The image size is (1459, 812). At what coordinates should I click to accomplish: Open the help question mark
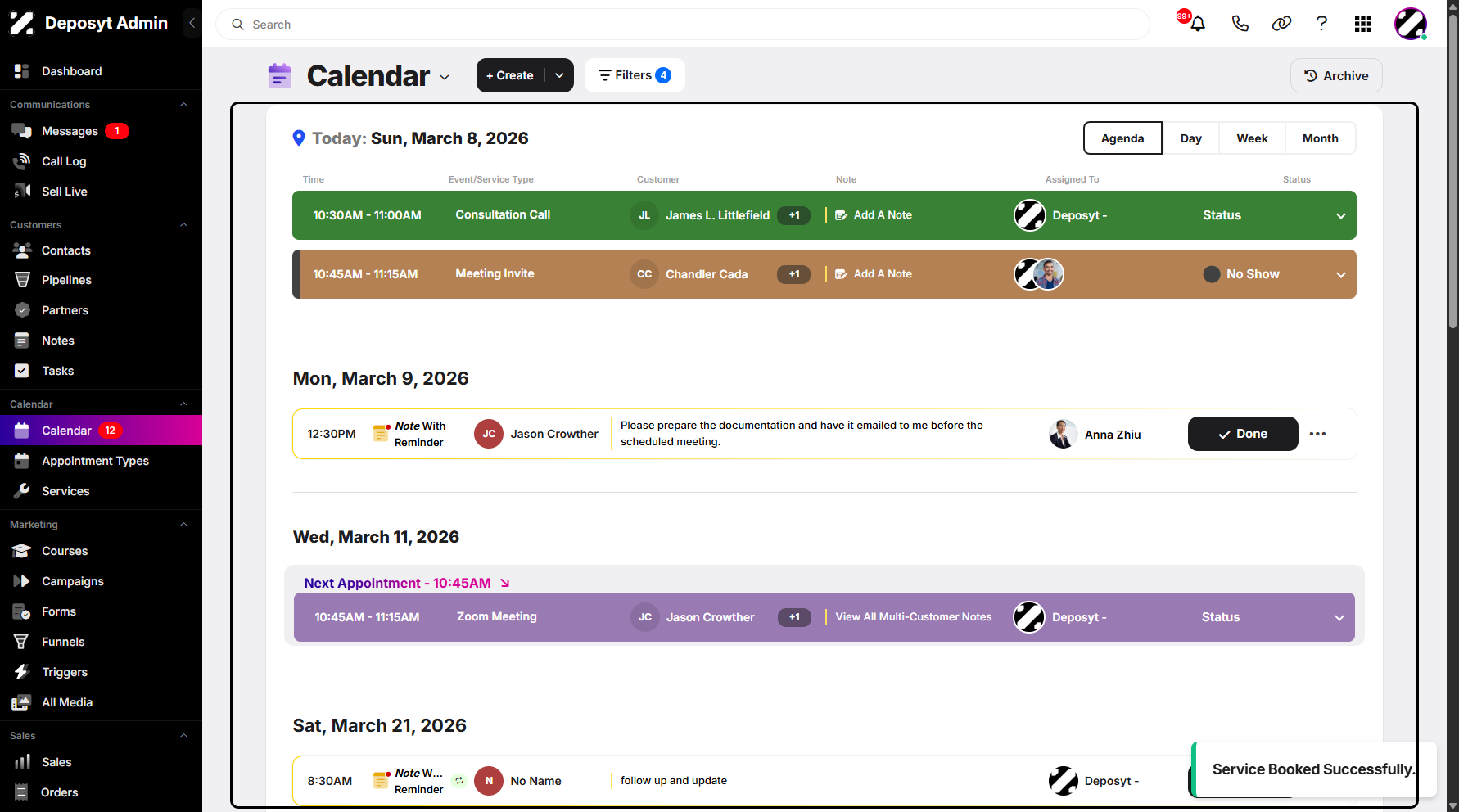1321,24
